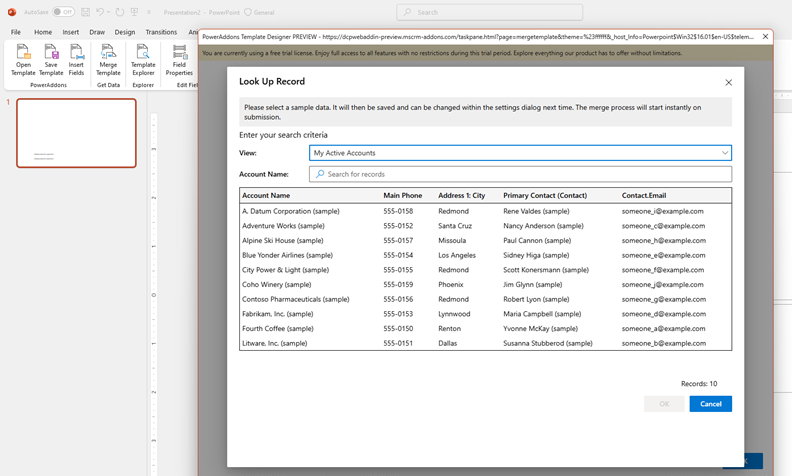Click phone number 555-0150
This screenshot has height=476, width=792.
pyautogui.click(x=398, y=328)
